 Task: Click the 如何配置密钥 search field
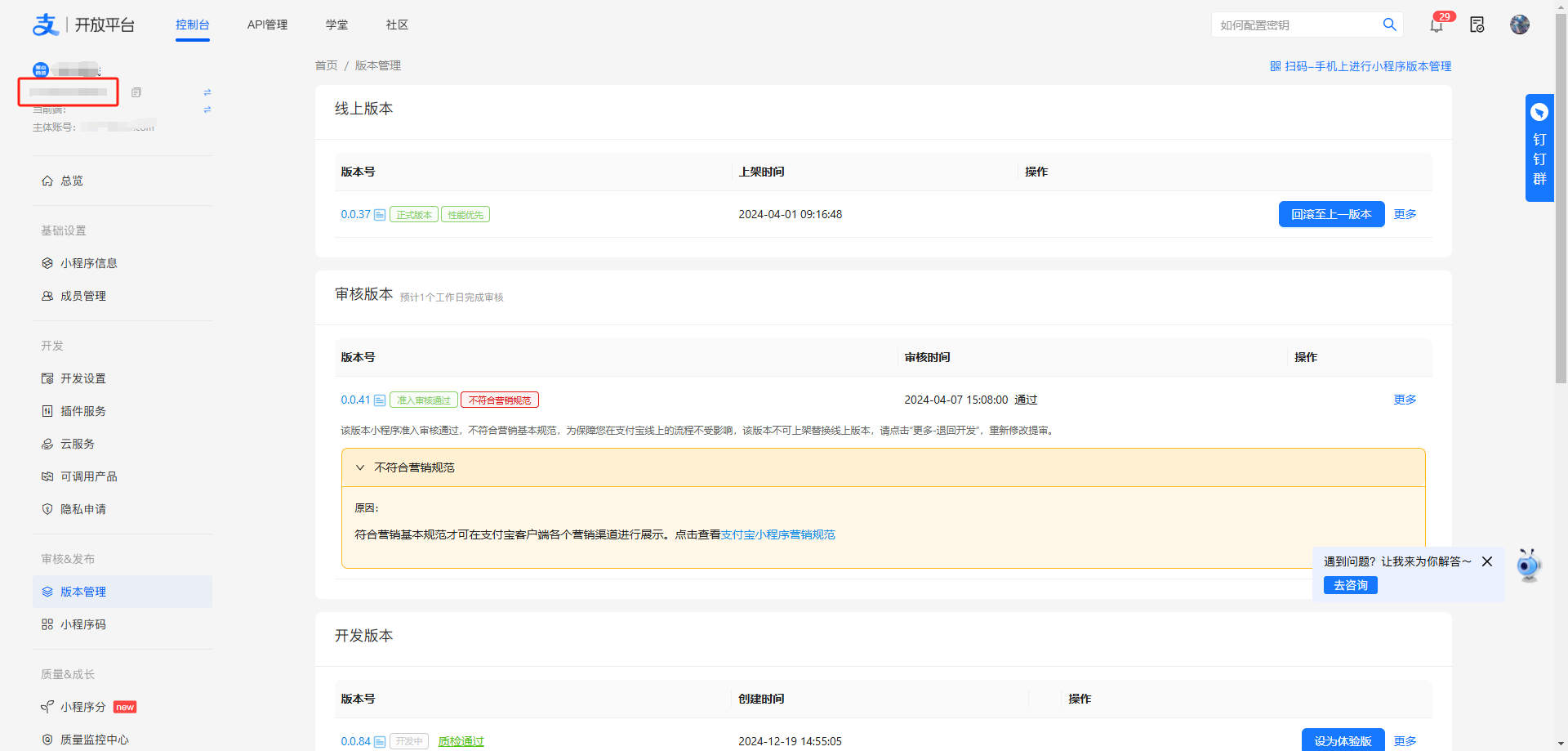click(x=1294, y=25)
